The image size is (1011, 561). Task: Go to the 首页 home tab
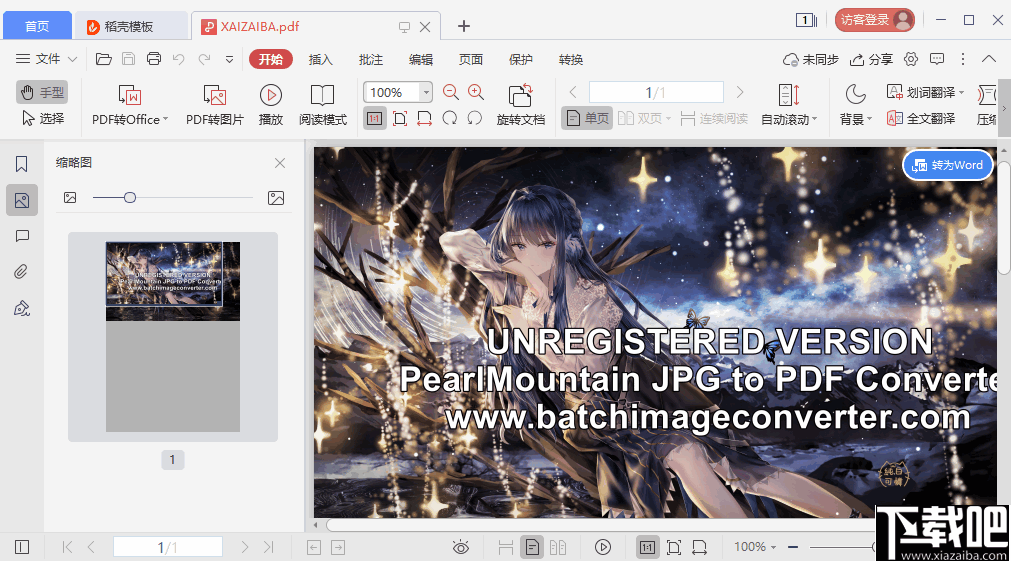(x=37, y=26)
